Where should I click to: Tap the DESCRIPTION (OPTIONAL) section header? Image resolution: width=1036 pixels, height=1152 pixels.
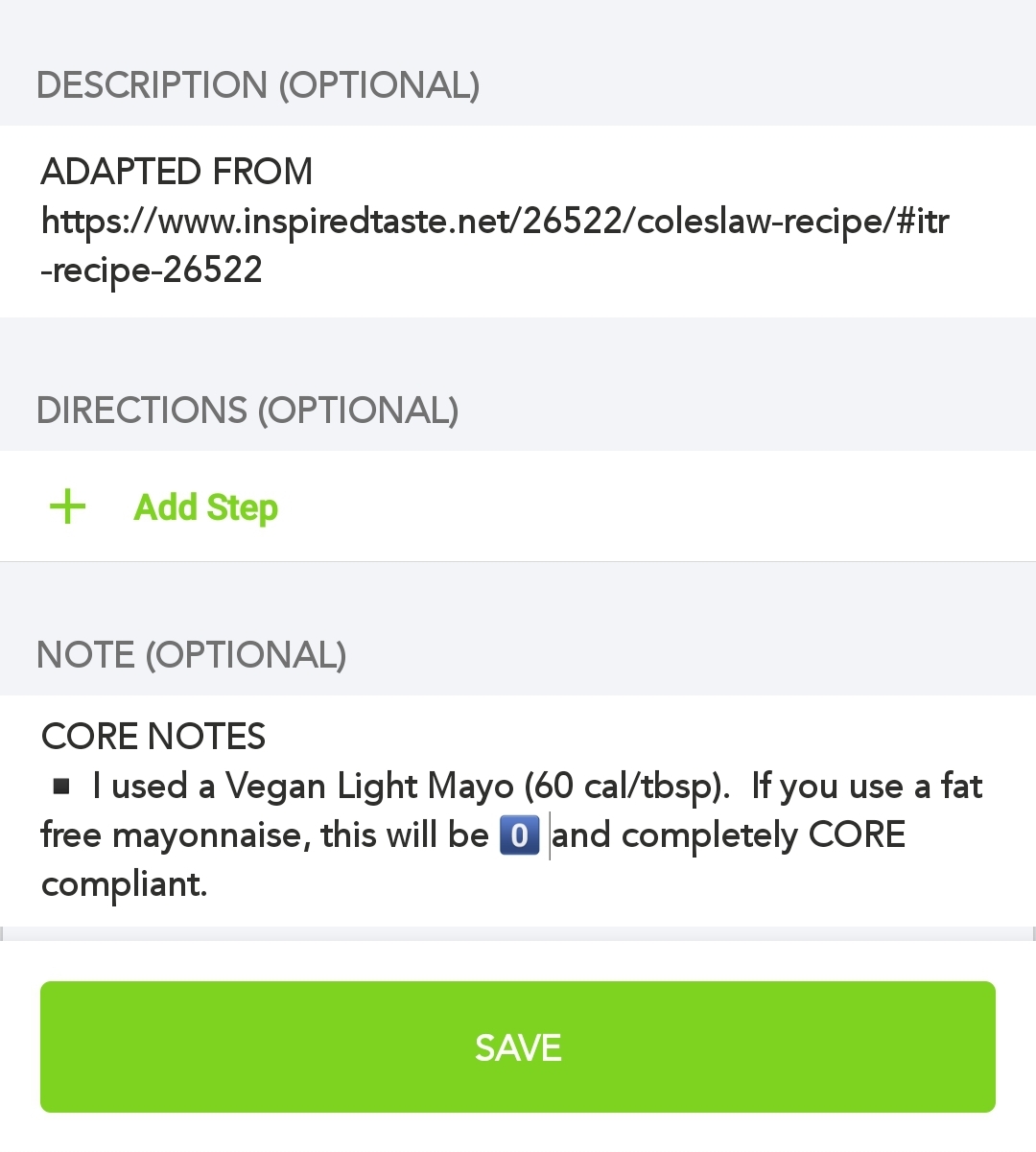click(x=258, y=85)
